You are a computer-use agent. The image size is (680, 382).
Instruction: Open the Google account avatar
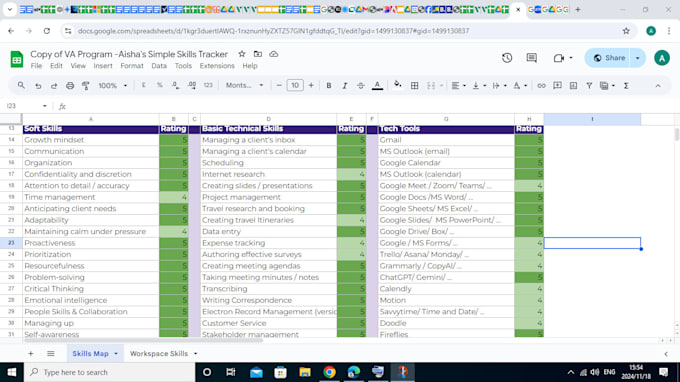pos(662,58)
